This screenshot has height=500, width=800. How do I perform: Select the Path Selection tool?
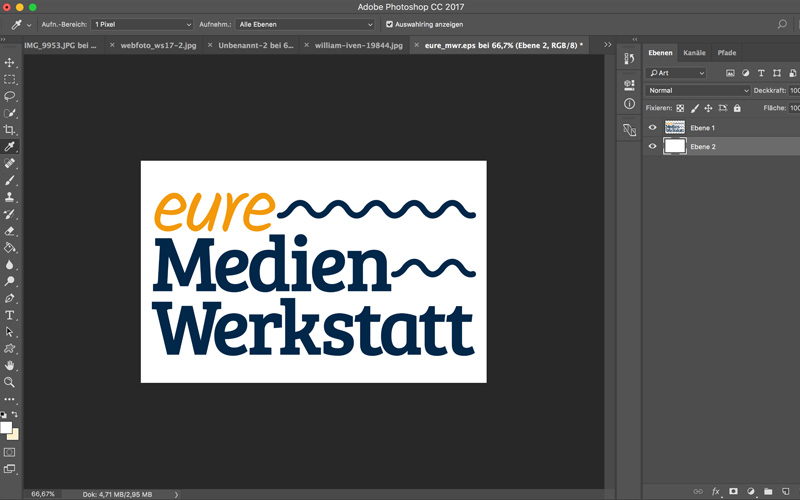(9, 332)
